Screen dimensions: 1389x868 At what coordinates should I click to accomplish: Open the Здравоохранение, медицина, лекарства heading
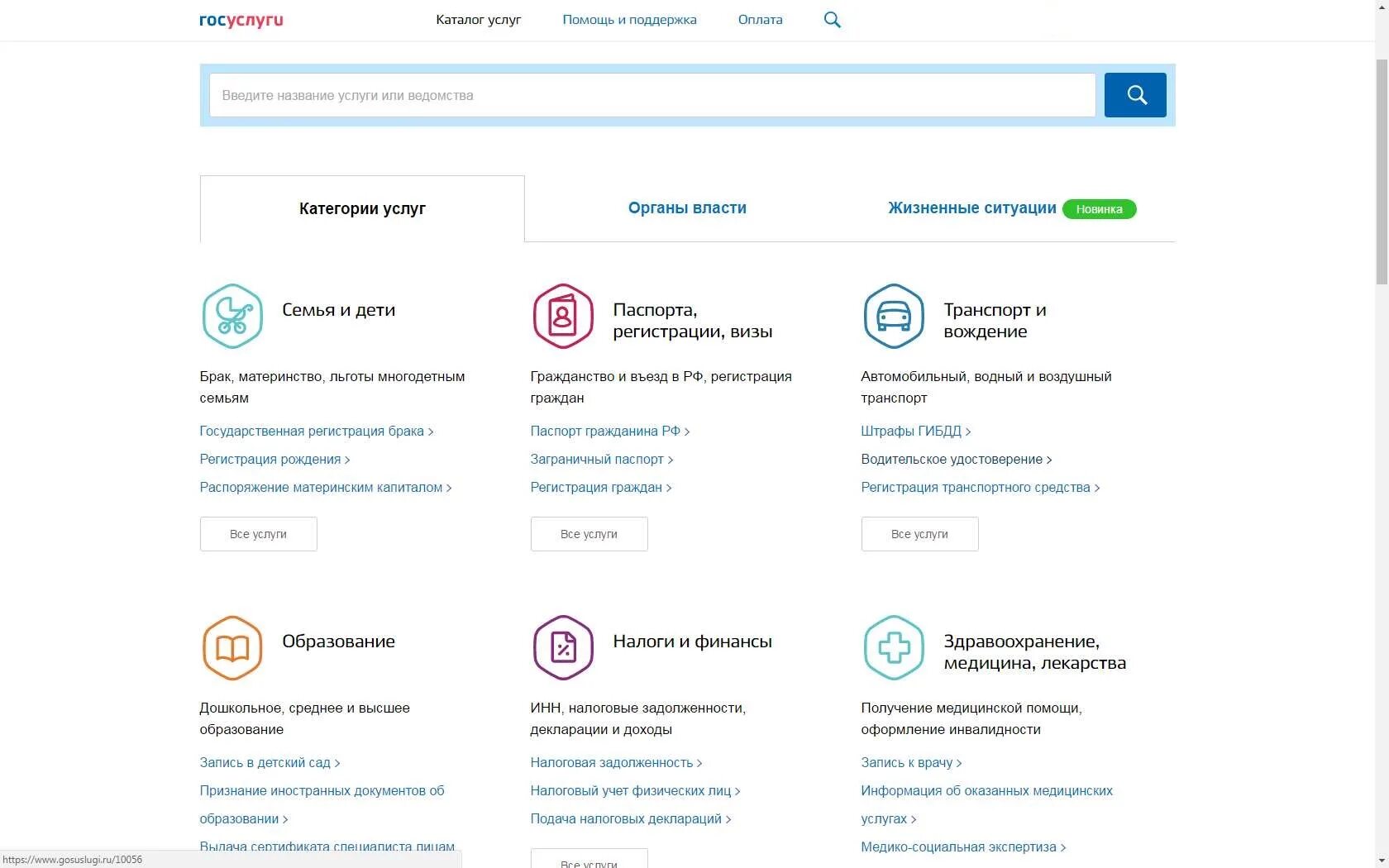(1034, 652)
